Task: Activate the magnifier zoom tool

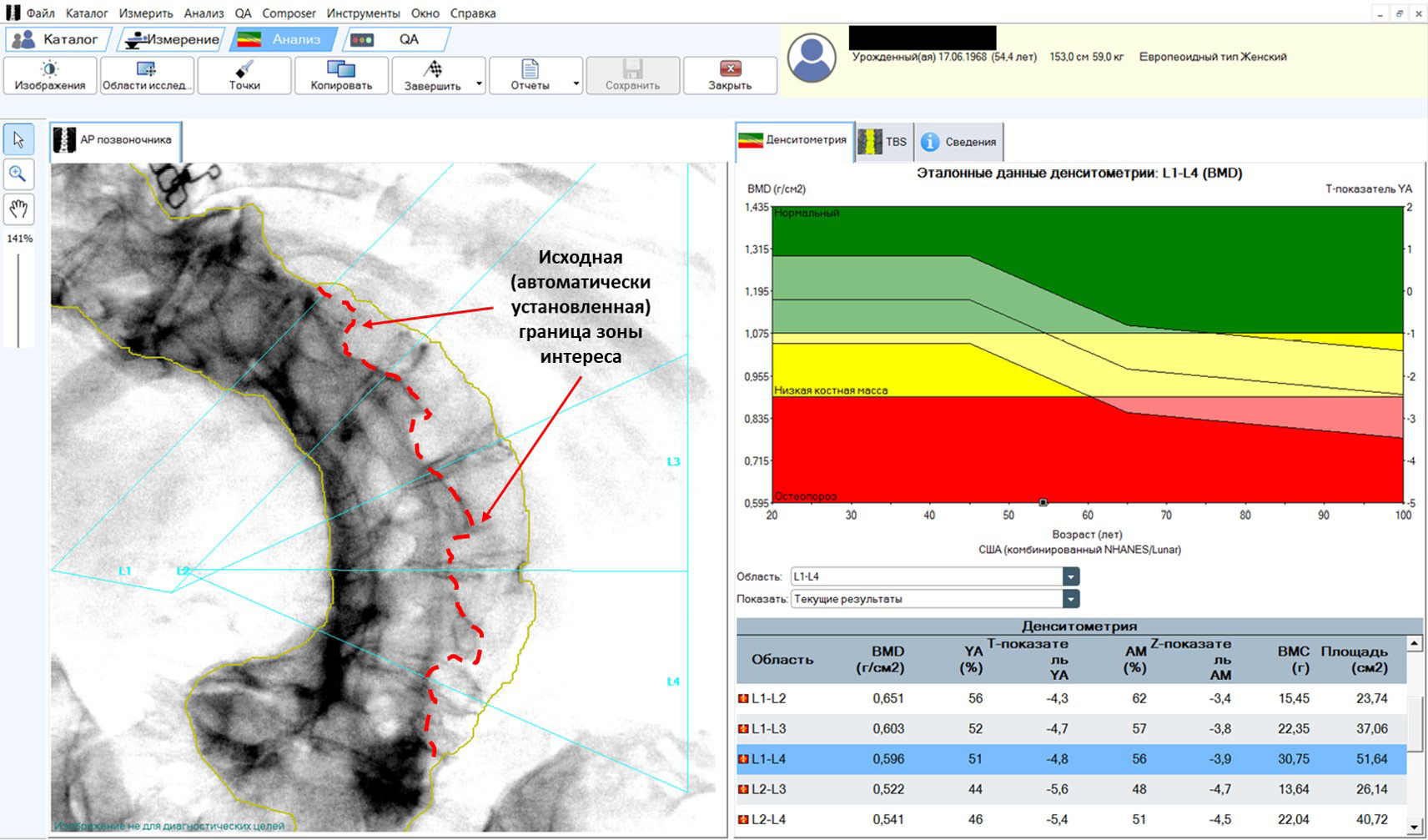Action: pyautogui.click(x=18, y=174)
